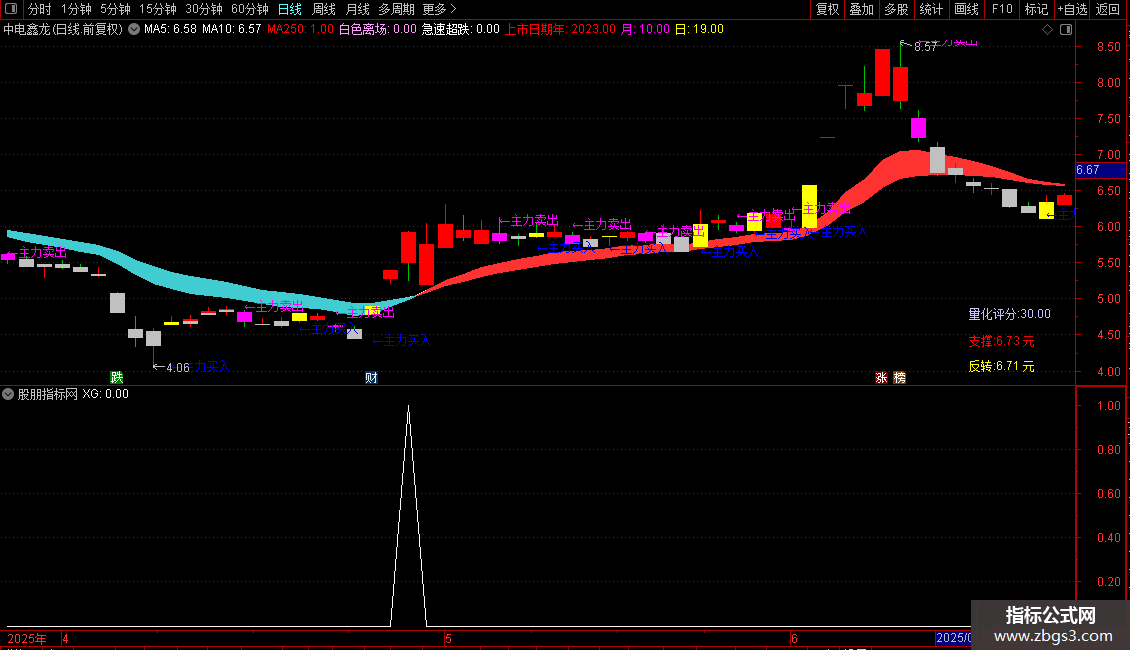1130x650 pixels.
Task: Click the 2025年 label on time axis
Action: pos(27,638)
